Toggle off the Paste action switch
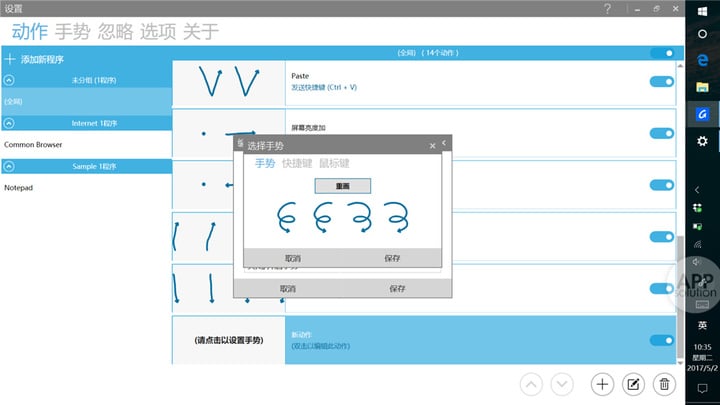Image resolution: width=720 pixels, height=405 pixels. 662,82
